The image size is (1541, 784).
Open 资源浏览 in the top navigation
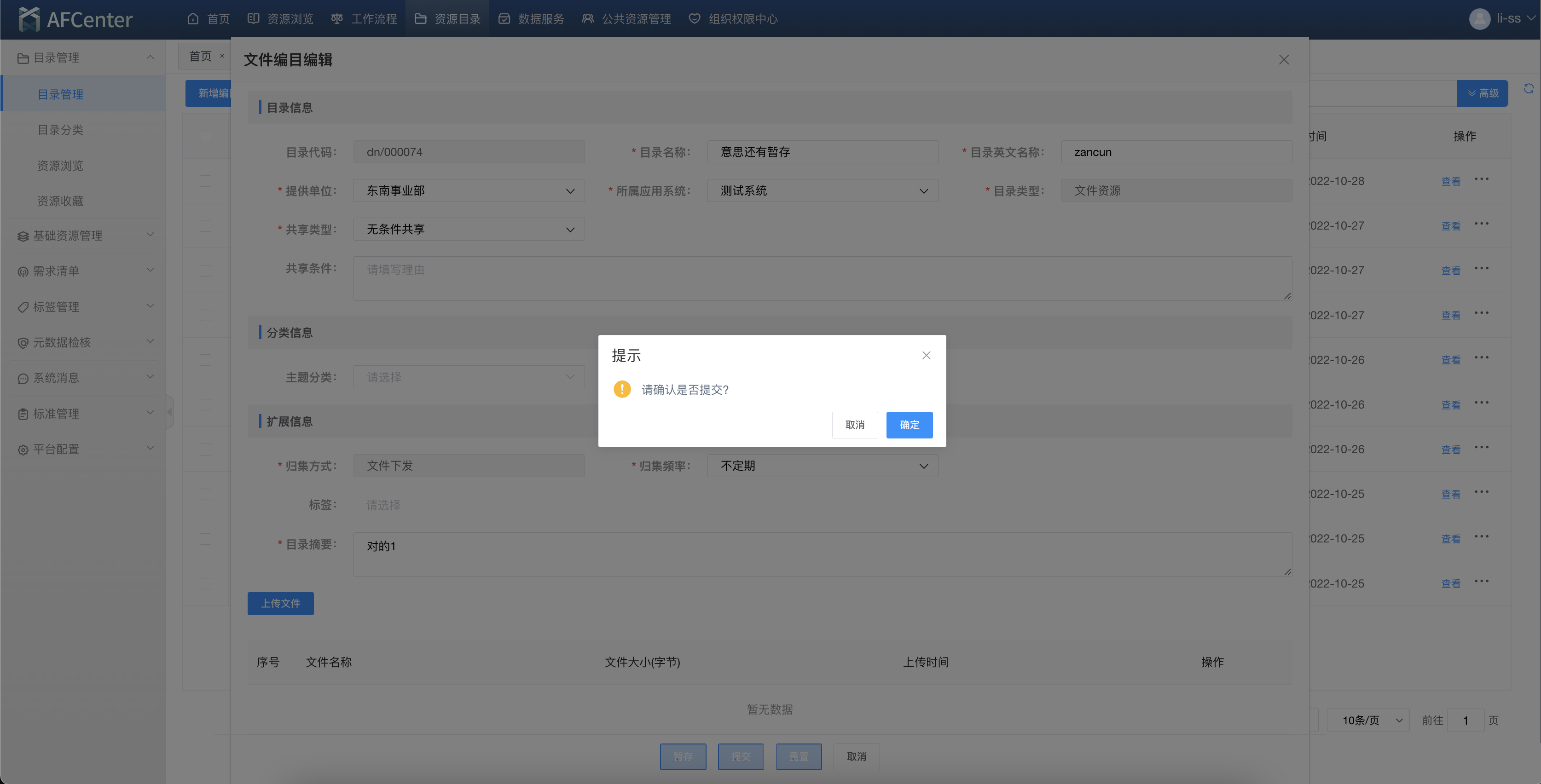(x=280, y=18)
